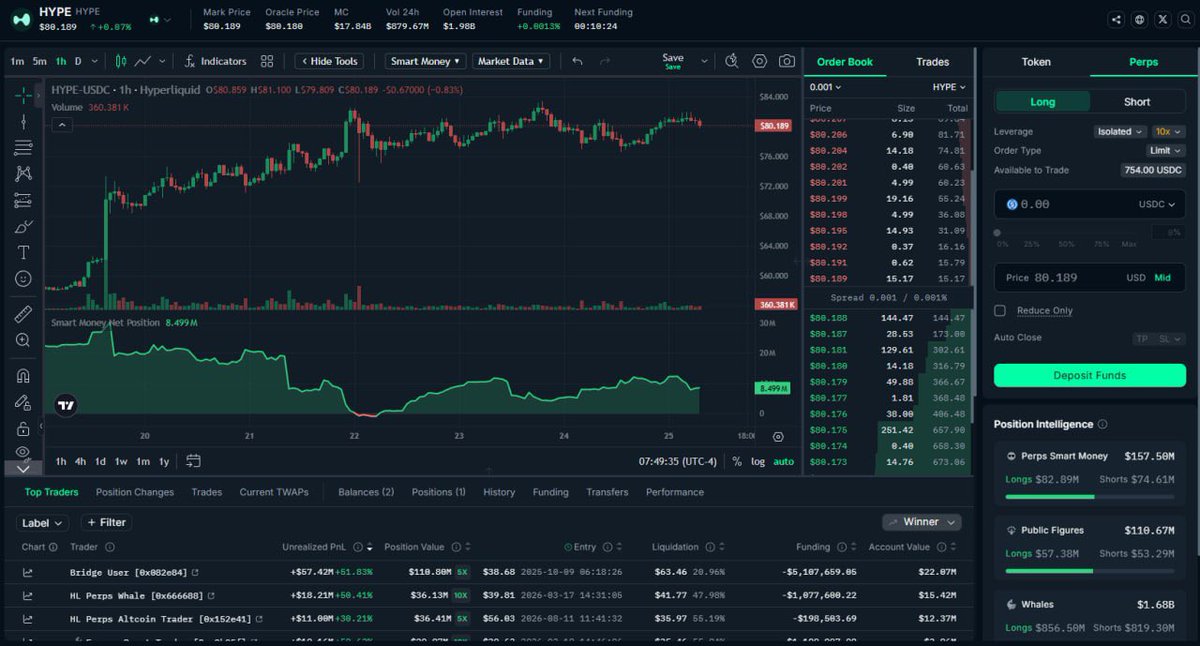Select the brush drawing tool
Viewport: 1200px width, 646px height.
23,226
